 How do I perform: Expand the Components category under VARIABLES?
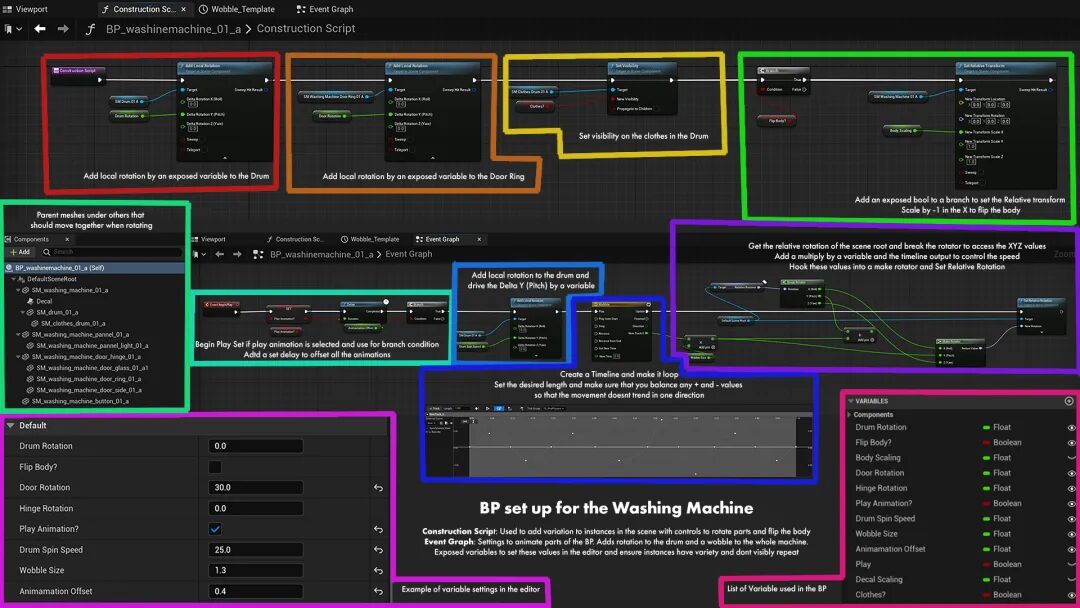pyautogui.click(x=849, y=415)
